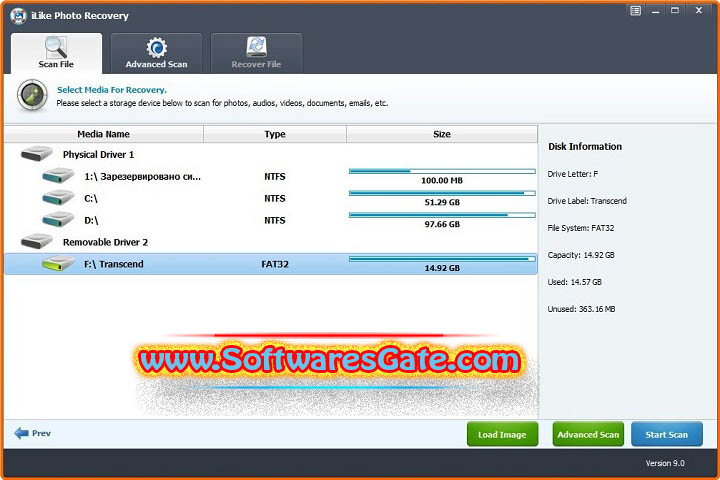Click the Disk Information heading
The image size is (720, 480).
pos(585,147)
